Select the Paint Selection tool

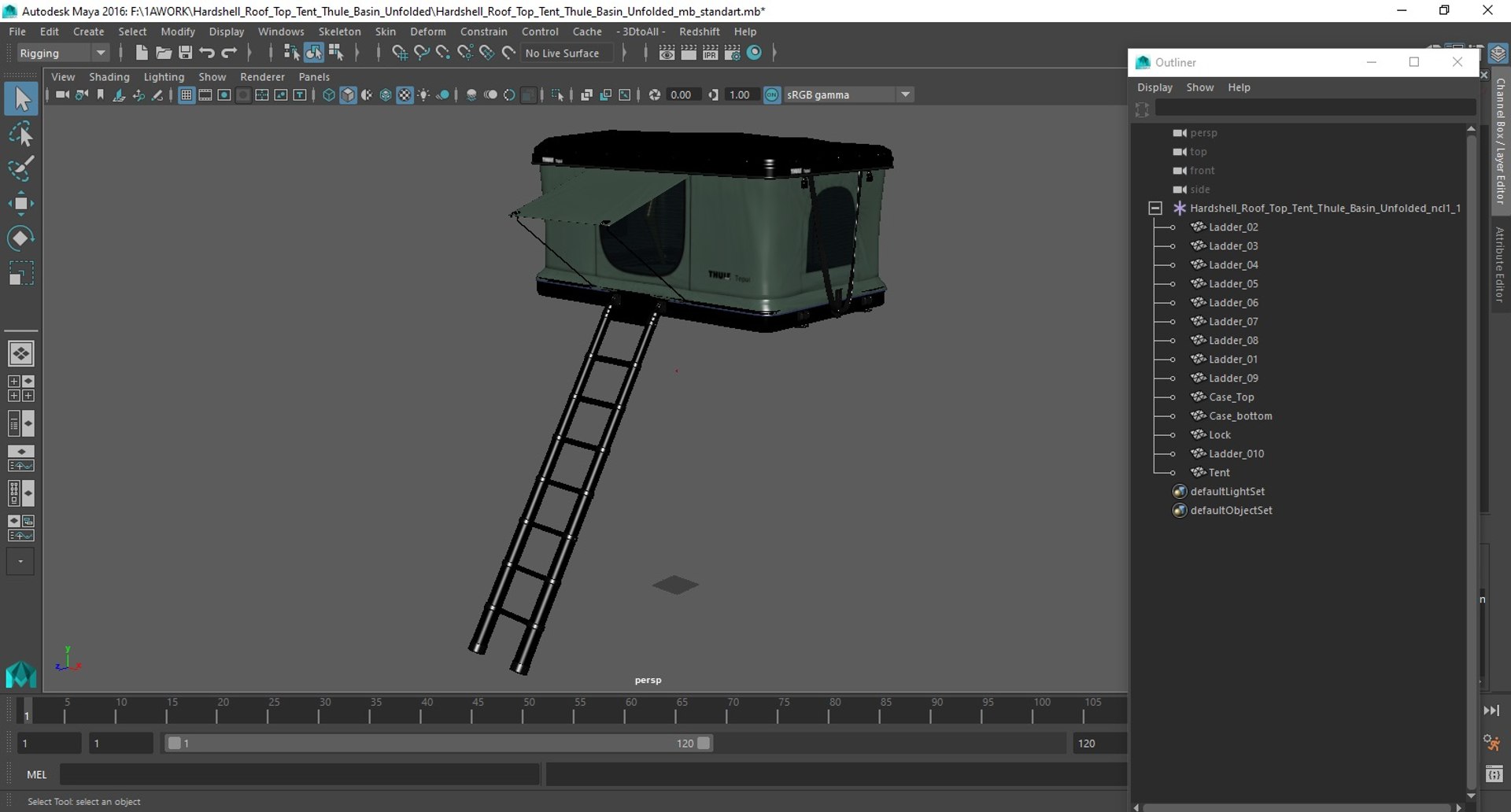[20, 169]
